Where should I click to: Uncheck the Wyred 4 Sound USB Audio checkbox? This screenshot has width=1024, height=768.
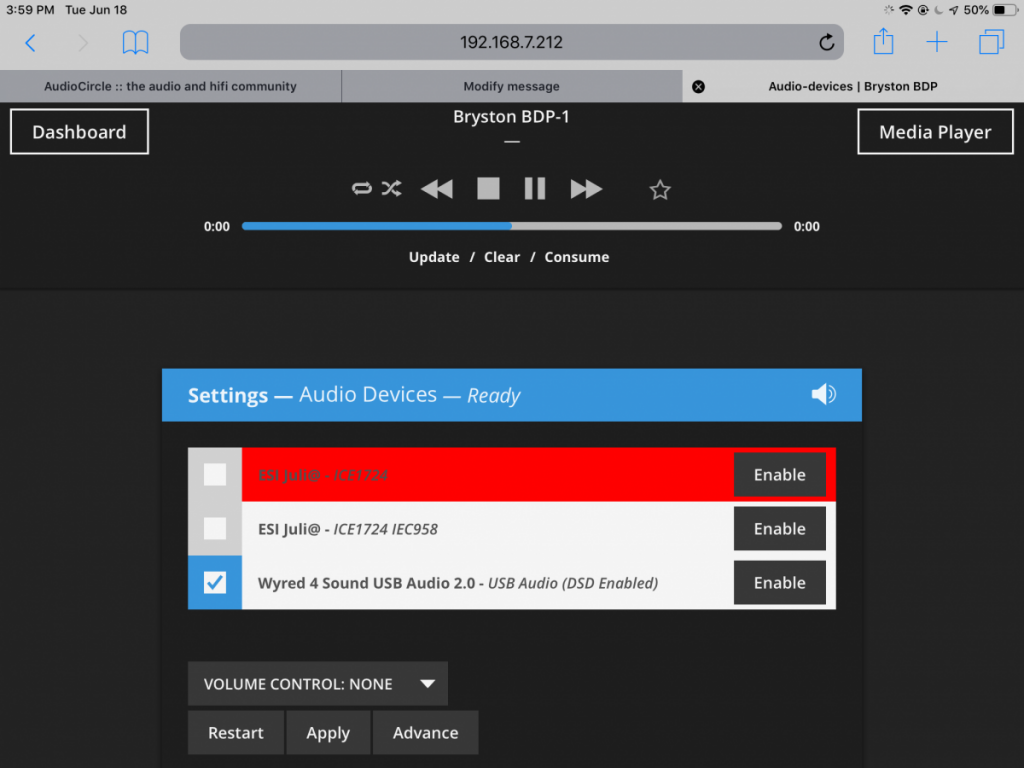point(215,582)
